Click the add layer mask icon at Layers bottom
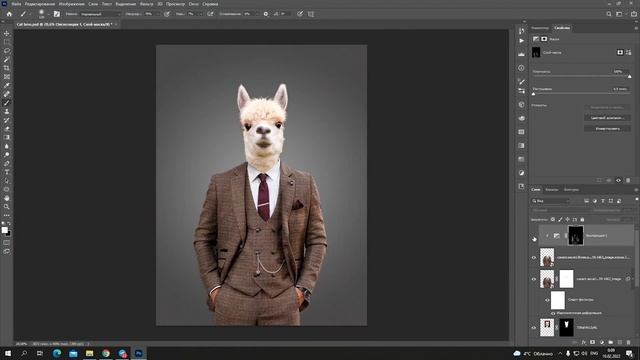 click(593, 342)
